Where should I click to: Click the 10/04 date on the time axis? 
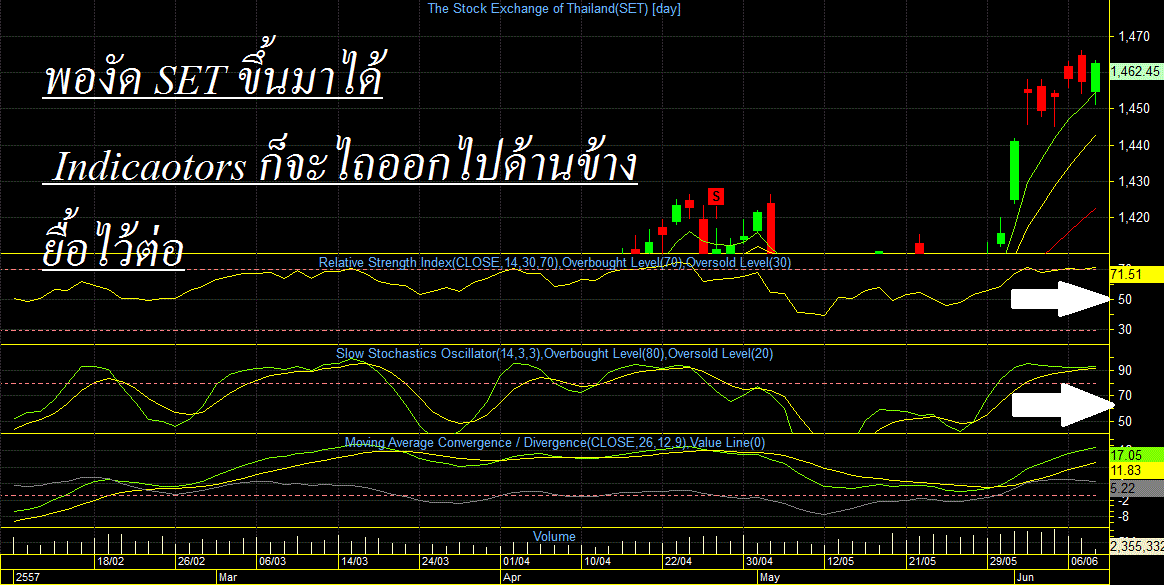597,561
